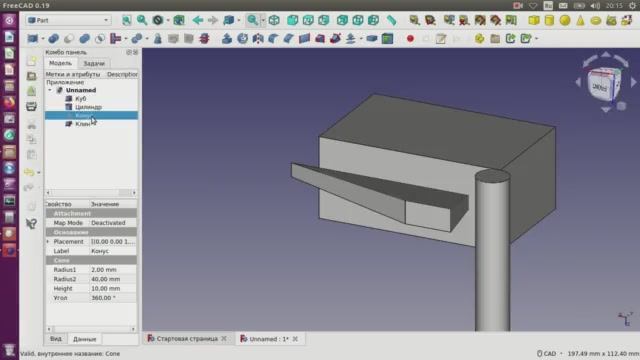
Task: Set the top view cube icon
Action: point(308,20)
